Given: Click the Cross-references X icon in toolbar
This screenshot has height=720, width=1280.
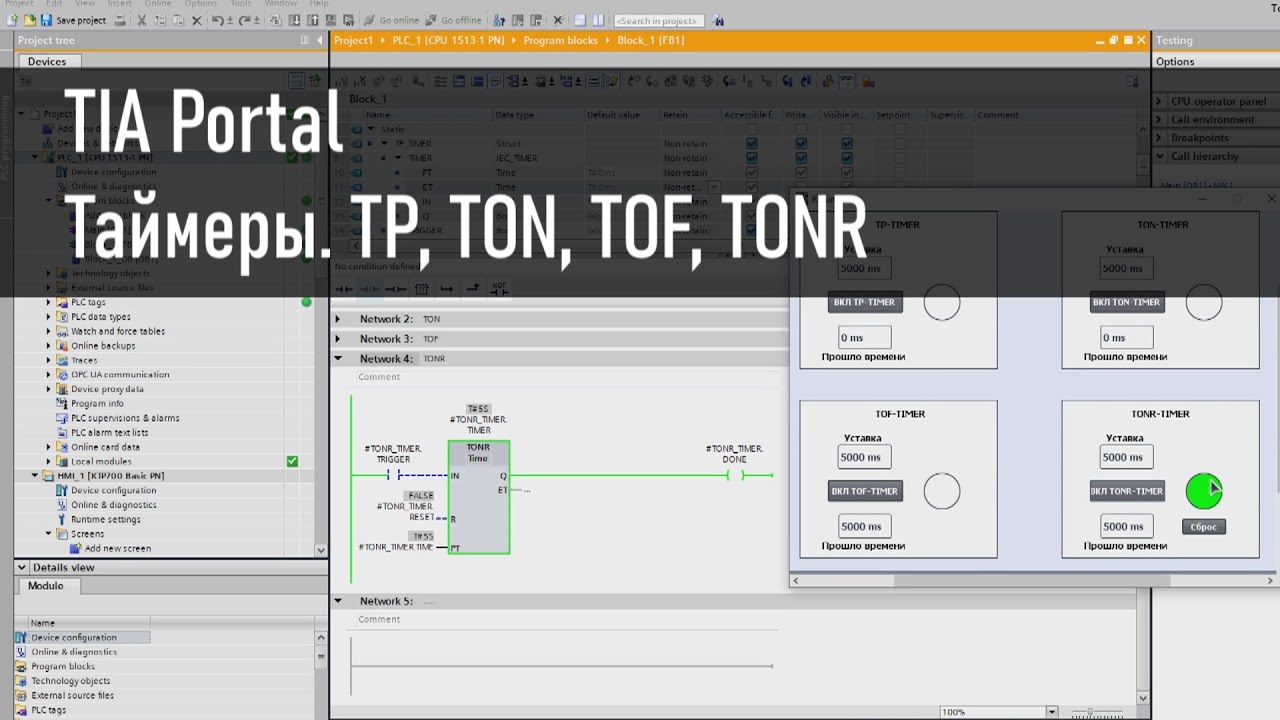Looking at the screenshot, I should tap(557, 20).
